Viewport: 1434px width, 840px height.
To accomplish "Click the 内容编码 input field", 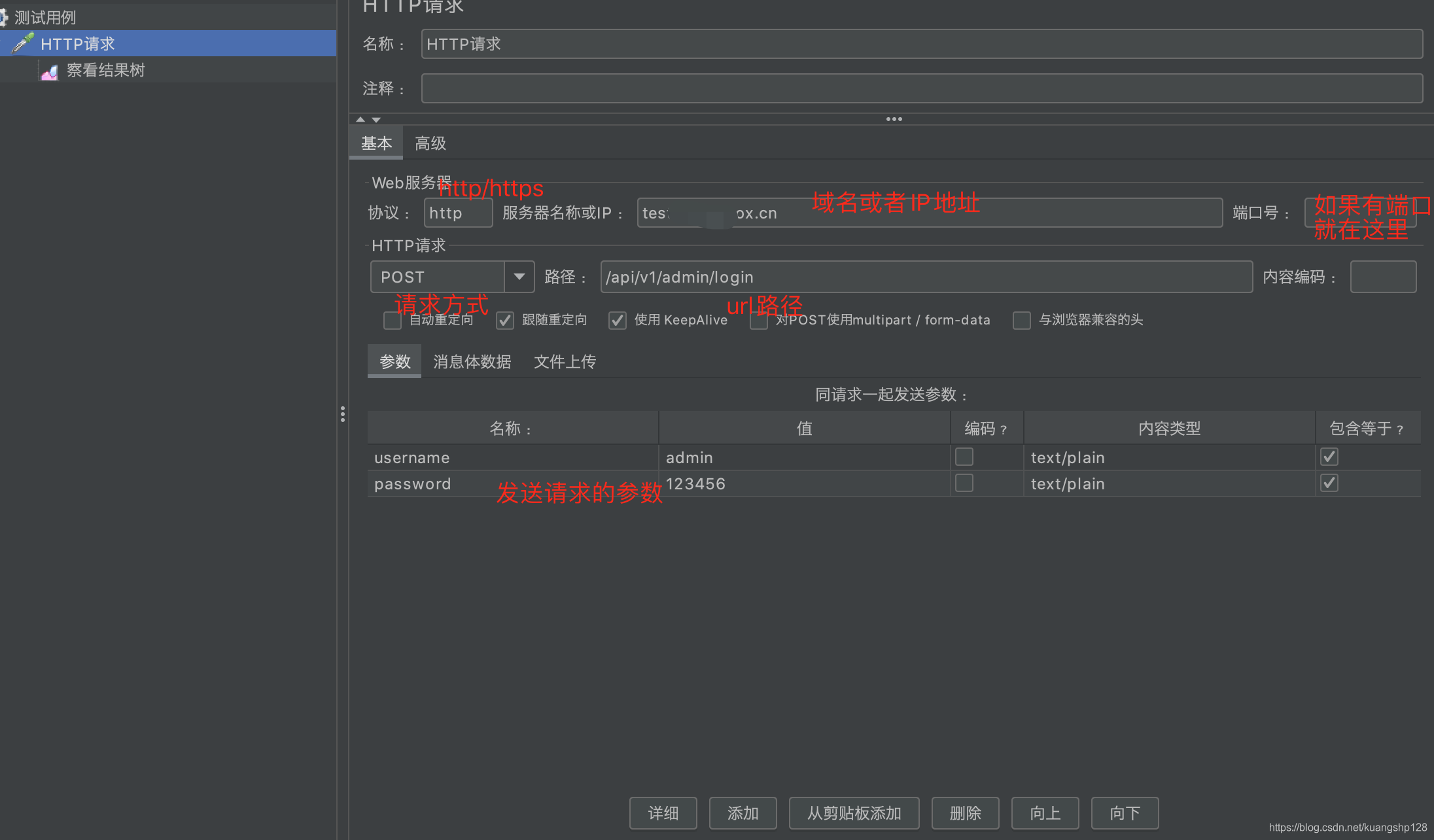I will (x=1383, y=277).
